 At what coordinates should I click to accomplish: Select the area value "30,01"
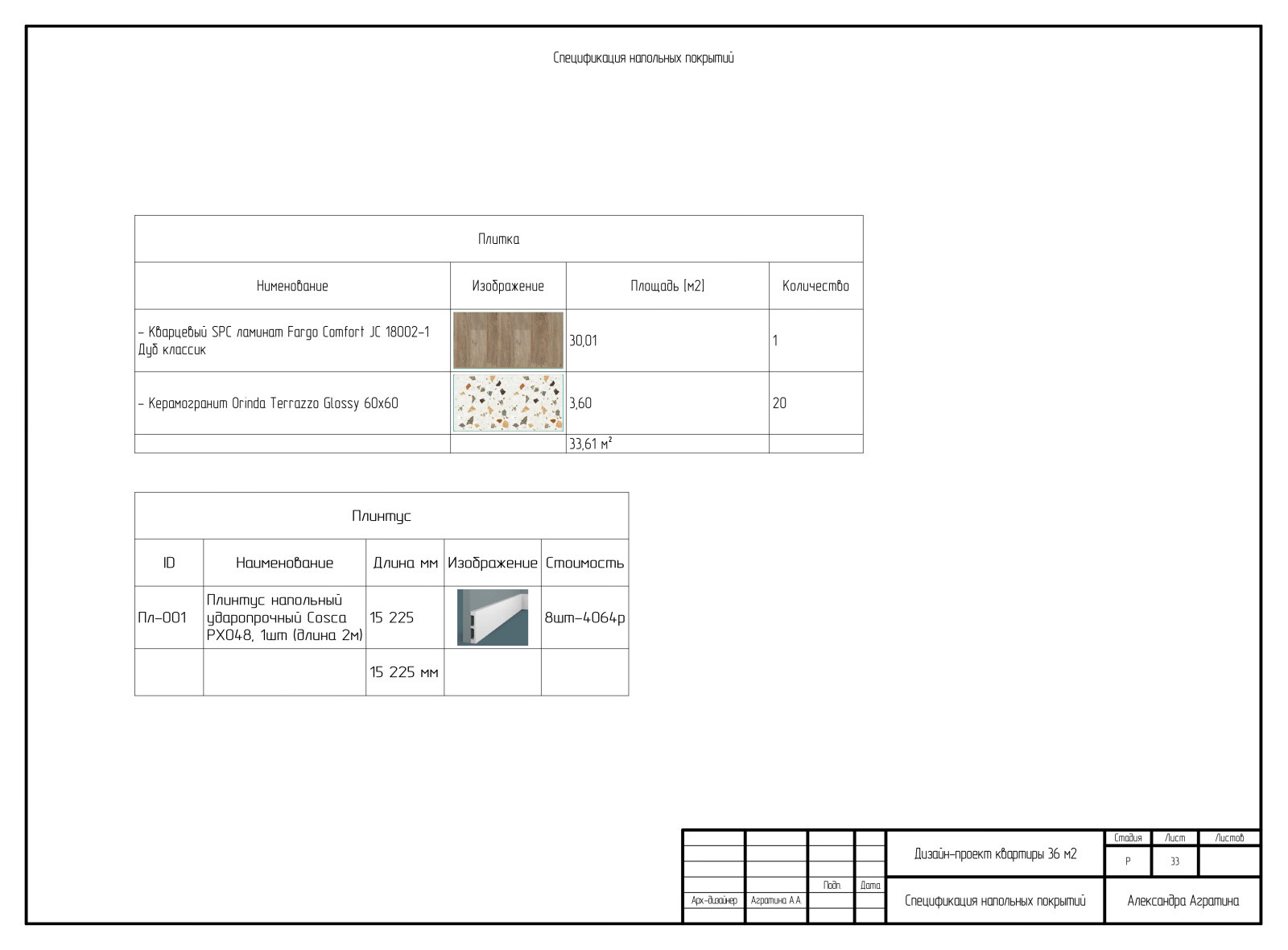[583, 341]
